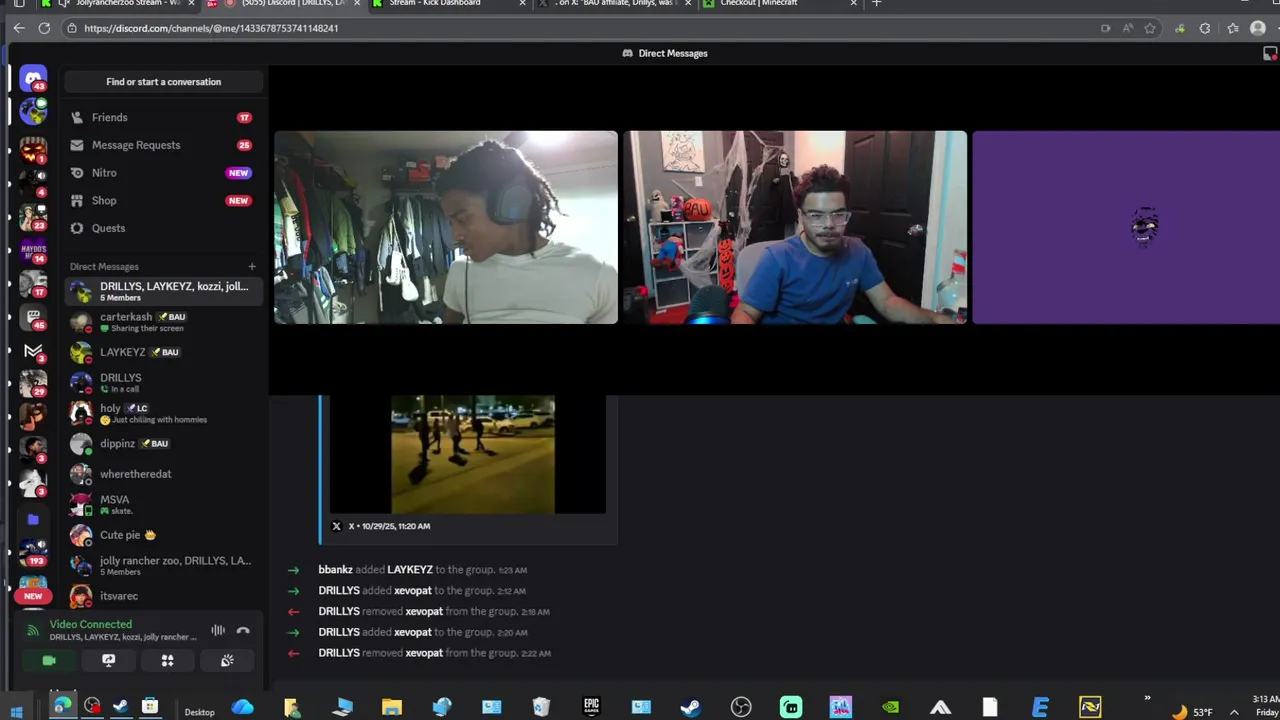Share your screen from the voice panel
This screenshot has height=720, width=1280.
(108, 660)
